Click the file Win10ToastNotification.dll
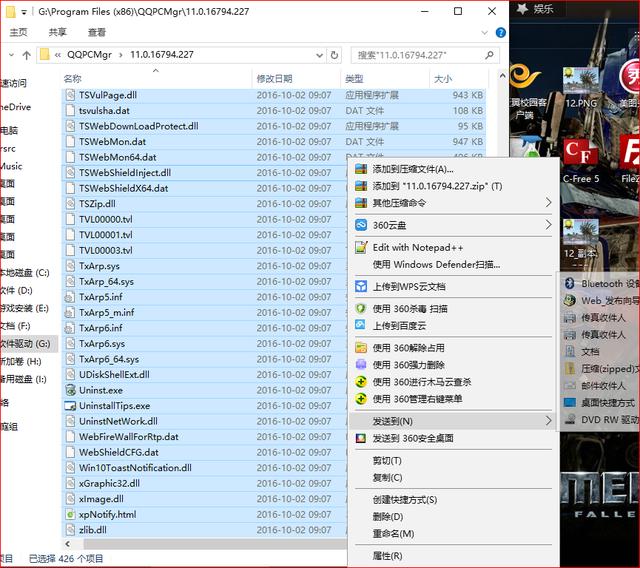 (x=135, y=468)
